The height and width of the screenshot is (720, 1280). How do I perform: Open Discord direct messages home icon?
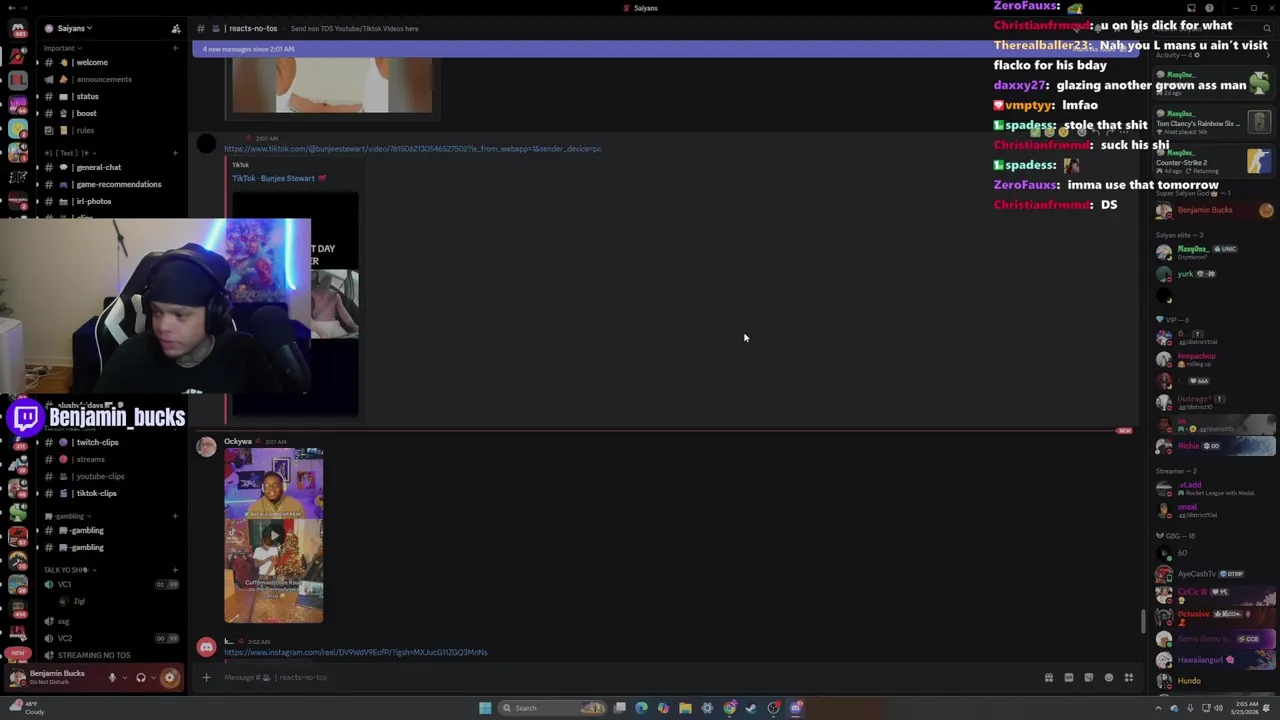[x=17, y=29]
